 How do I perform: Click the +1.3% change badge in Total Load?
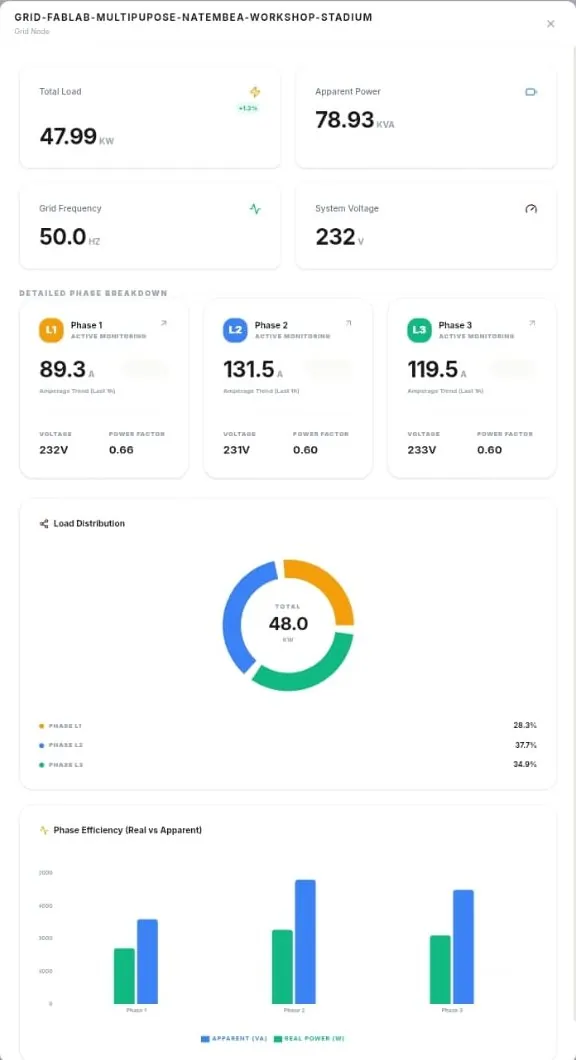[248, 108]
